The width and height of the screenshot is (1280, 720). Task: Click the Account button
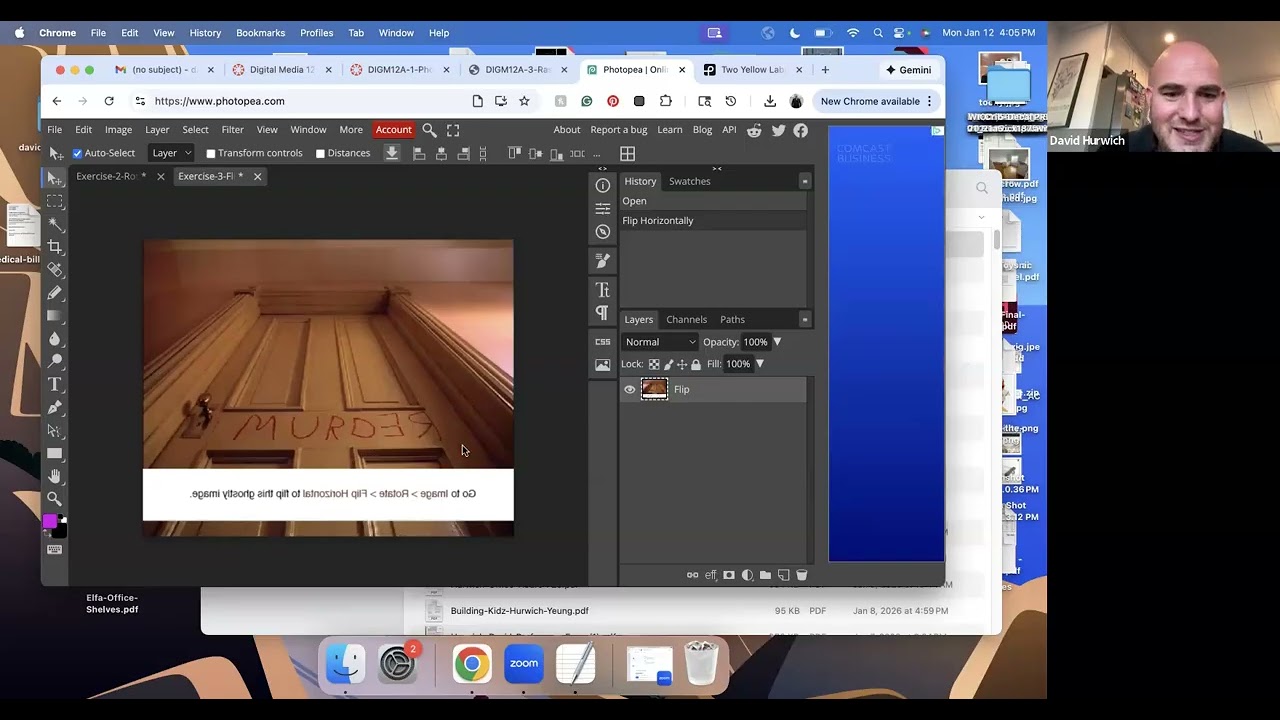[393, 130]
